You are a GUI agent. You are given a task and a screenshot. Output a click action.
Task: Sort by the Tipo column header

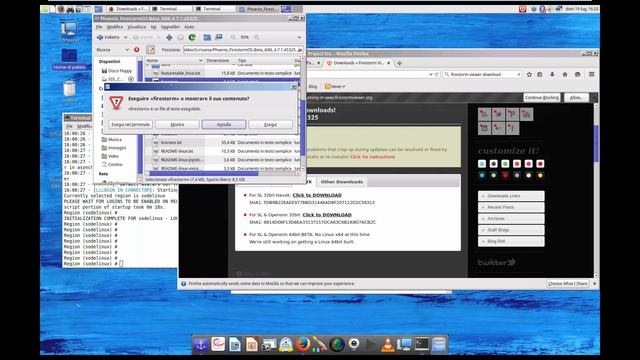pos(242,60)
